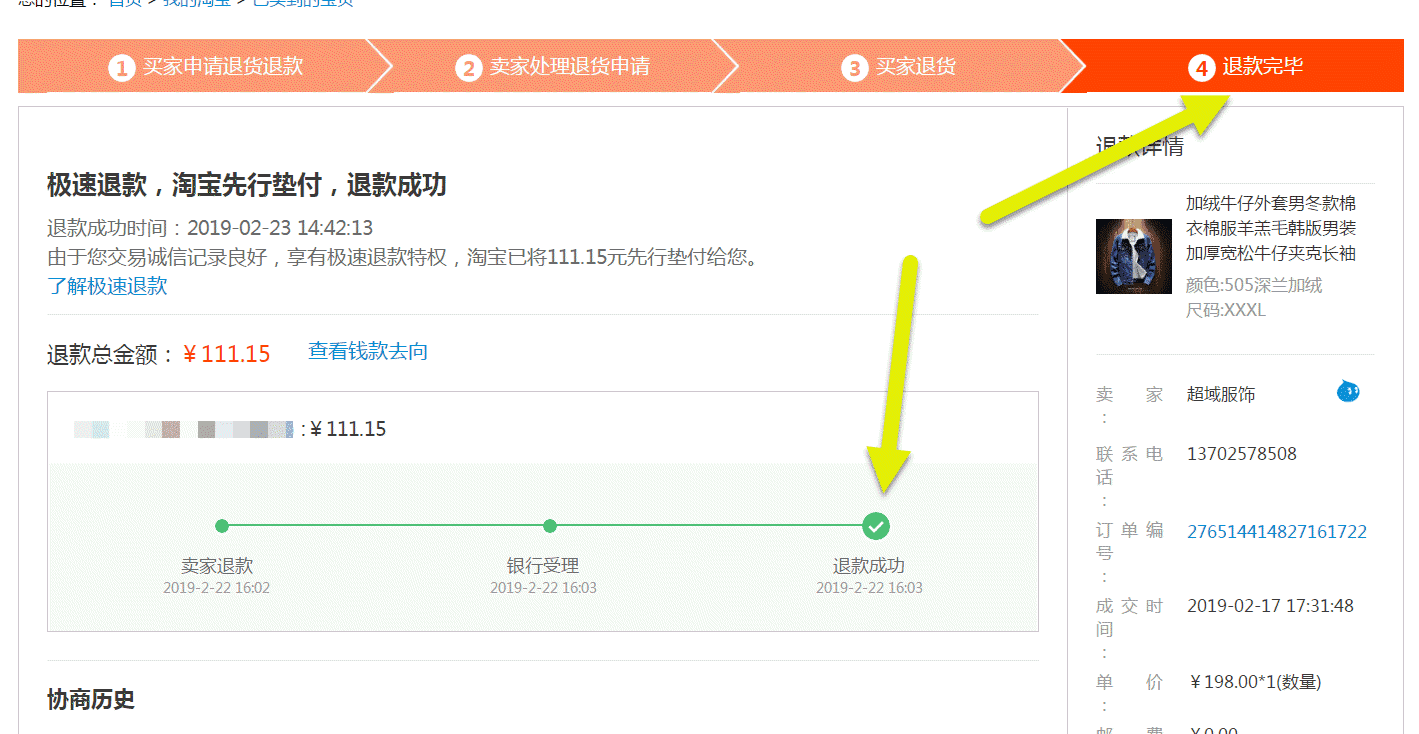Click the 卖家退款 progress dot
The height and width of the screenshot is (734, 1419).
point(222,526)
